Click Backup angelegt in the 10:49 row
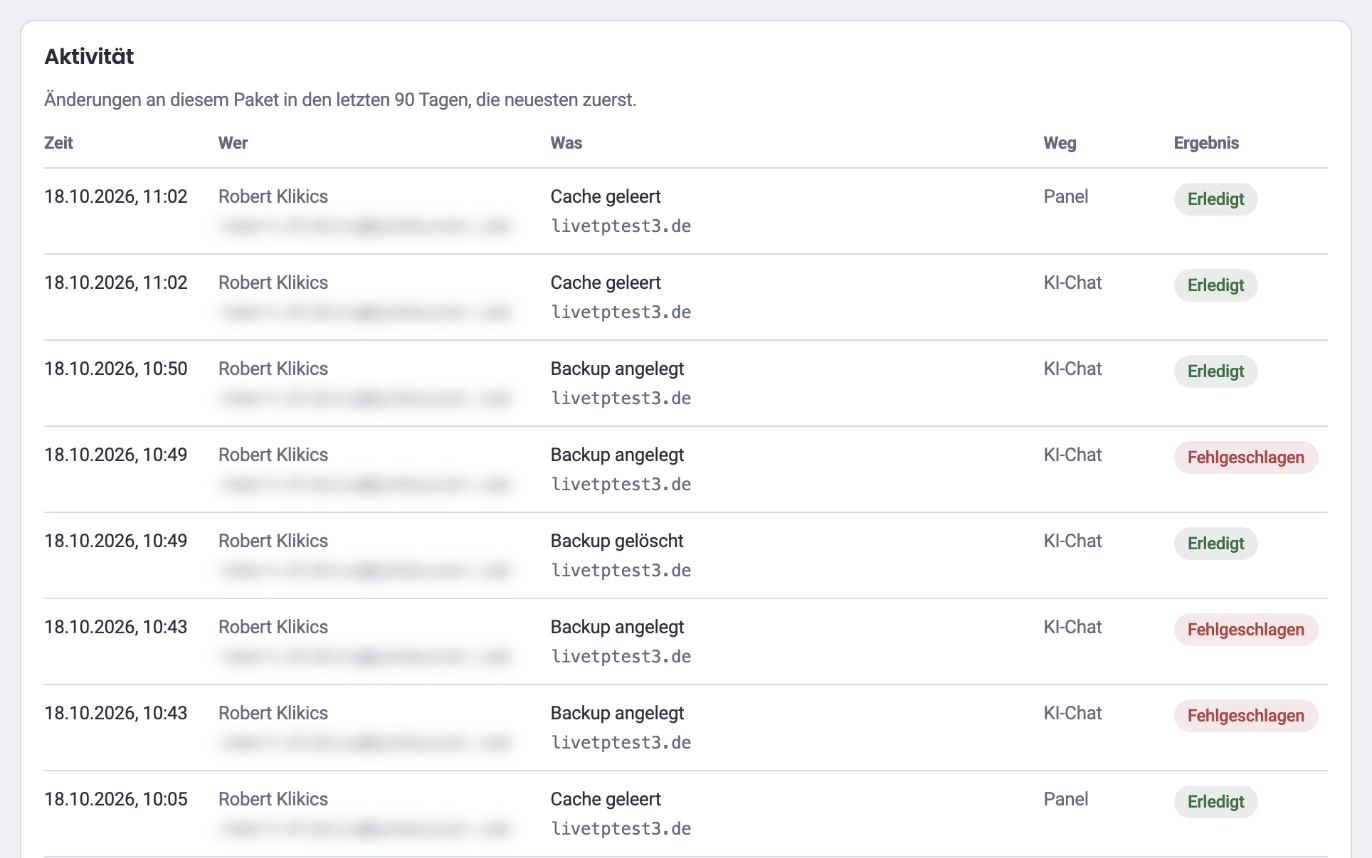The height and width of the screenshot is (858, 1372). (x=618, y=455)
